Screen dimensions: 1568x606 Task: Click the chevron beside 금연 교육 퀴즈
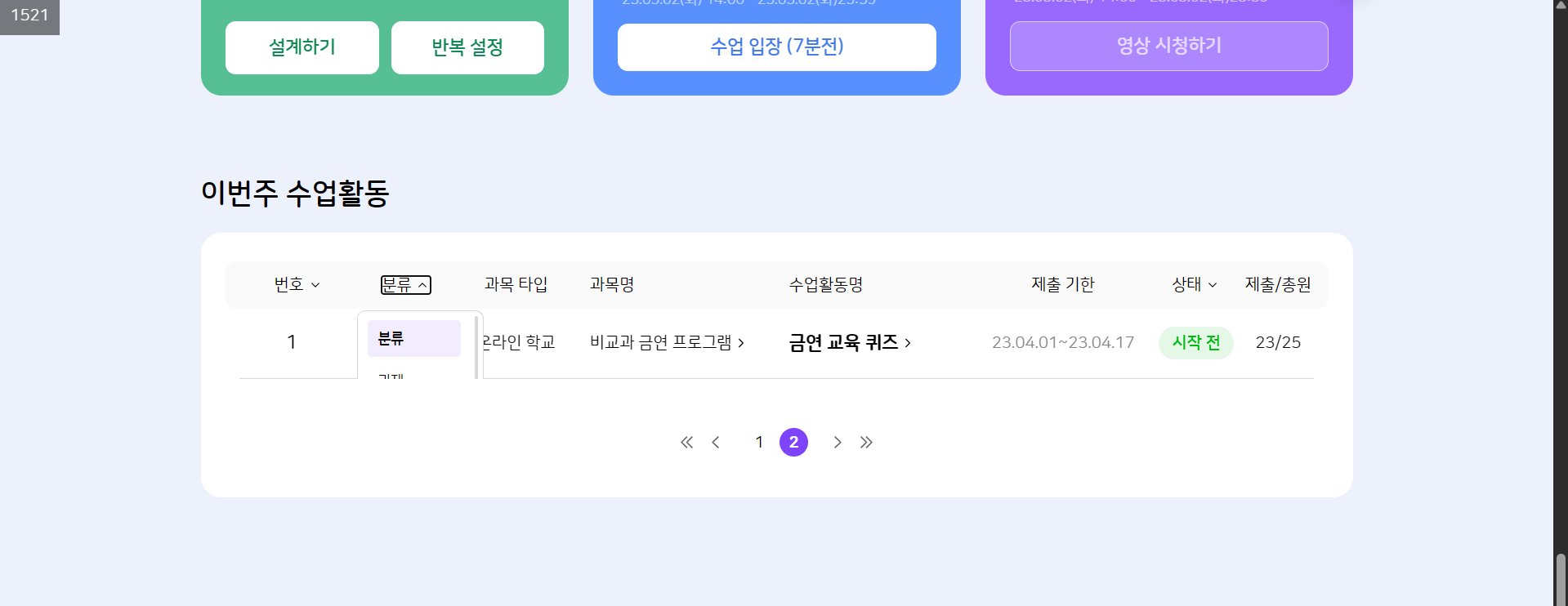pyautogui.click(x=908, y=343)
